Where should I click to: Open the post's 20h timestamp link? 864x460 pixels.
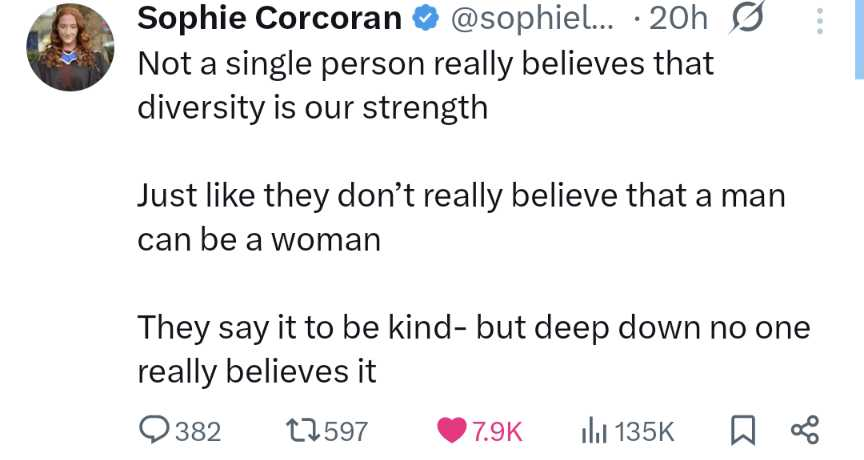point(679,19)
